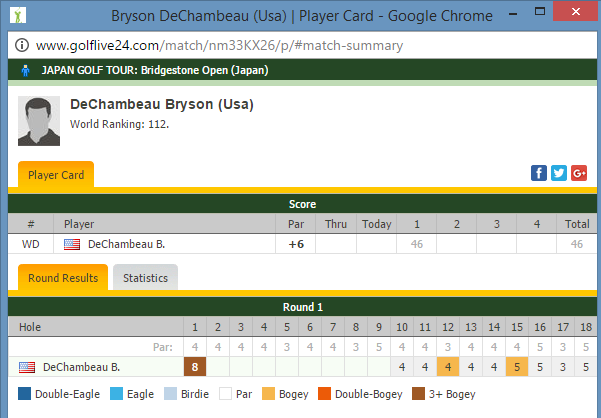Click the Eagle legend color swatch
The width and height of the screenshot is (601, 418).
116,394
